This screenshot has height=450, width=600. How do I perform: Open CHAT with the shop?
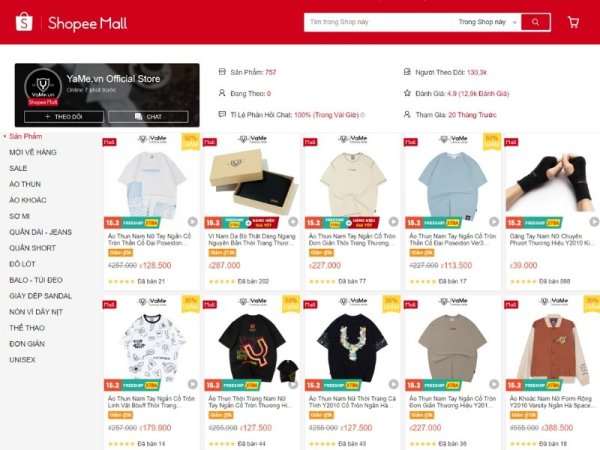coord(148,117)
